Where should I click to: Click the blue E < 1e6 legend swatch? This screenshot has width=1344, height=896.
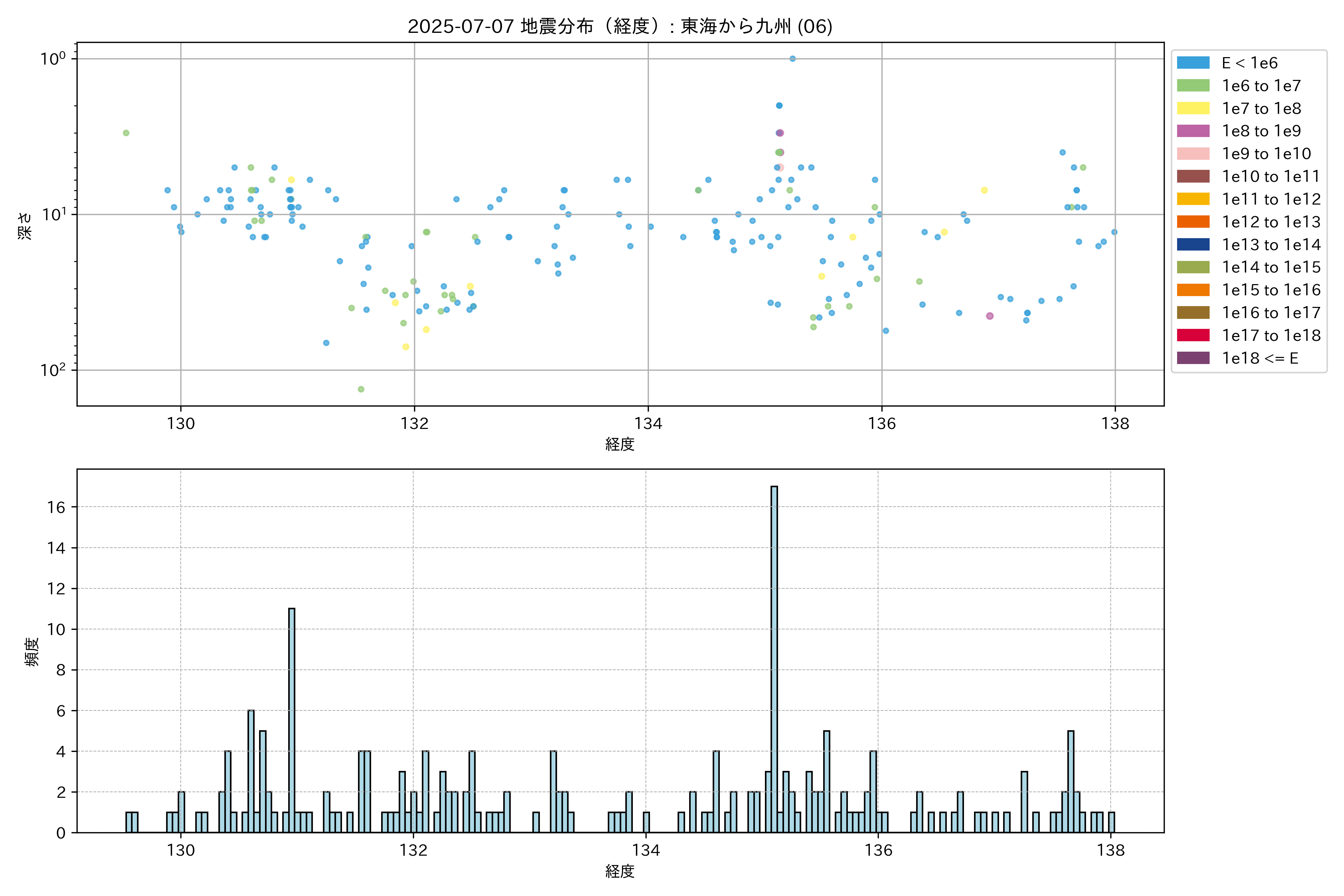(x=1192, y=63)
